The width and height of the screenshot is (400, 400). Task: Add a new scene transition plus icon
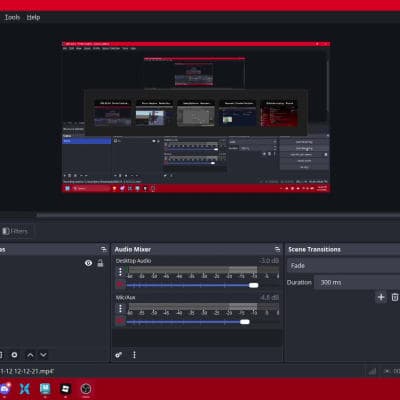click(x=381, y=297)
